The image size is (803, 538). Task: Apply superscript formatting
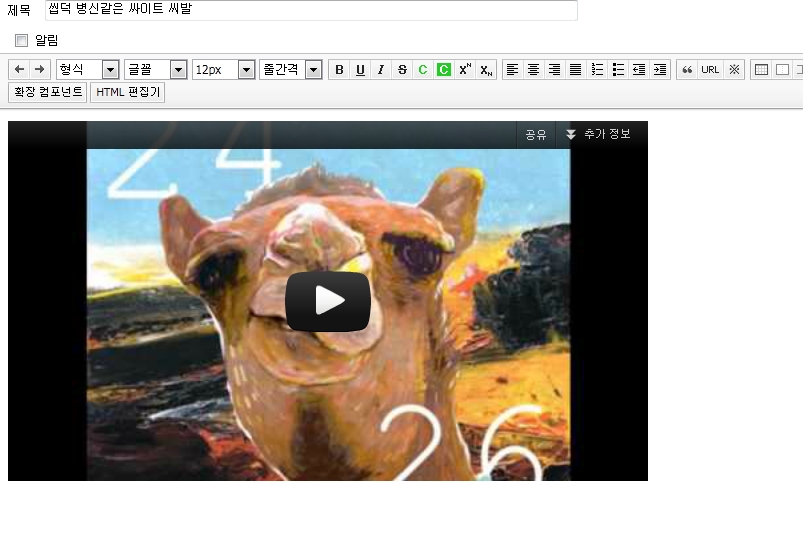[x=465, y=70]
